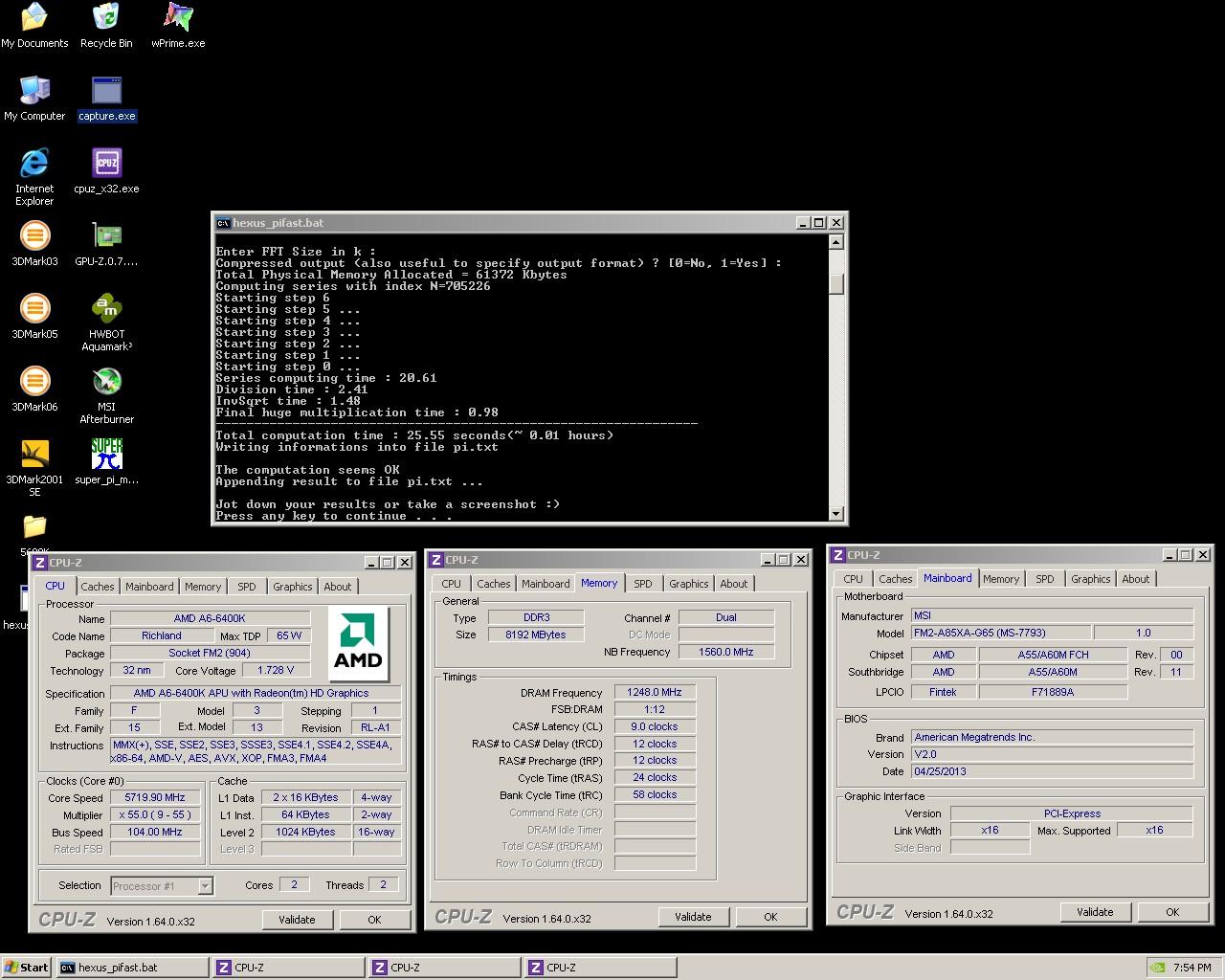Click the Z icon in Mainboard CPU-Z title bar

pyautogui.click(x=837, y=555)
